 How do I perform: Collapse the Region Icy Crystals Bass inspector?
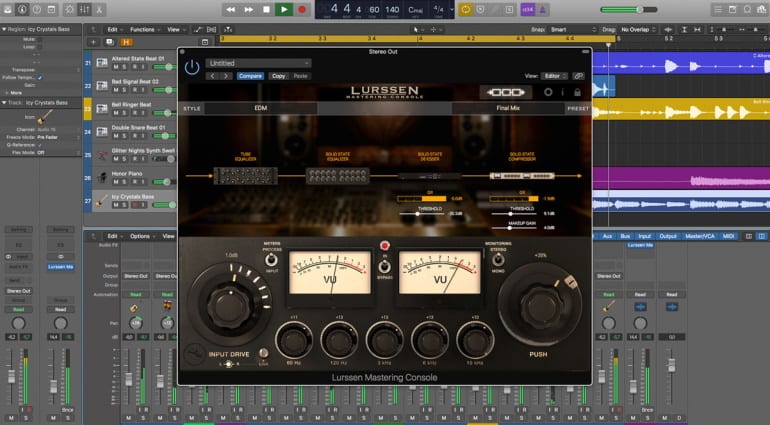(x=4, y=29)
